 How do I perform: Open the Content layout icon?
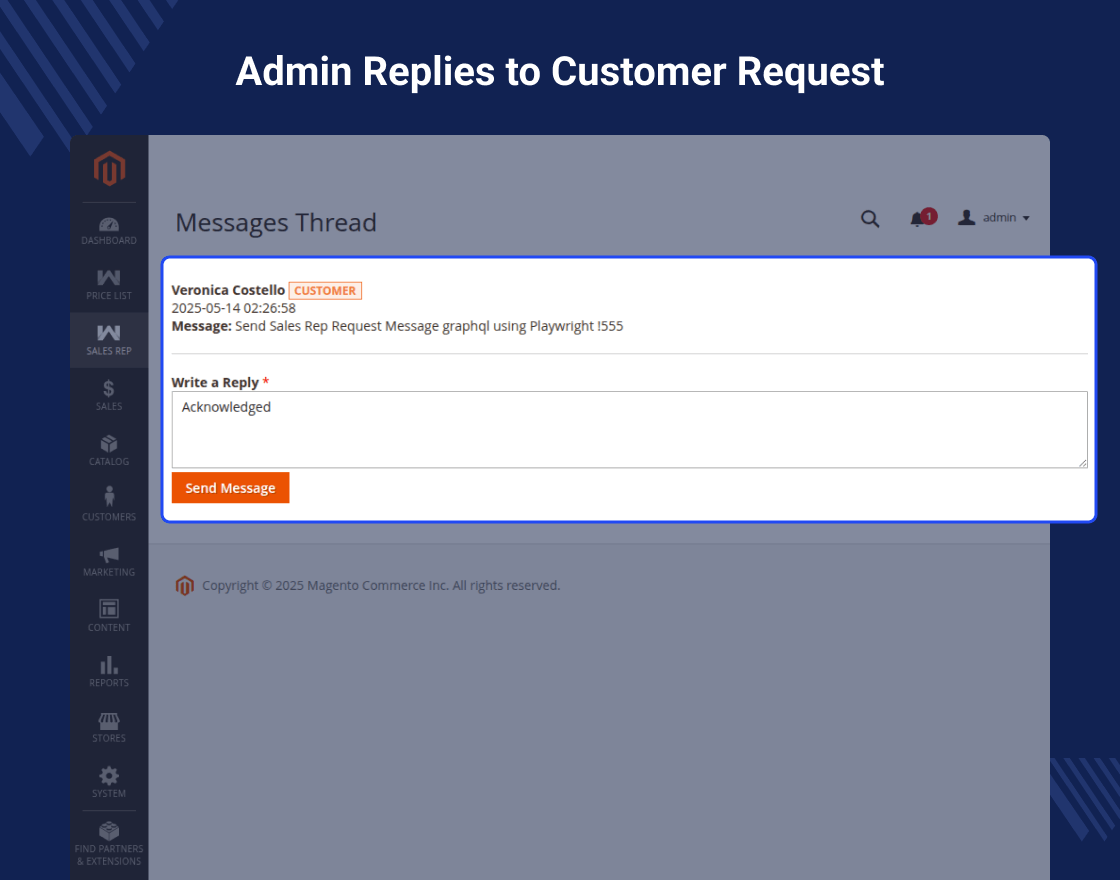109,609
